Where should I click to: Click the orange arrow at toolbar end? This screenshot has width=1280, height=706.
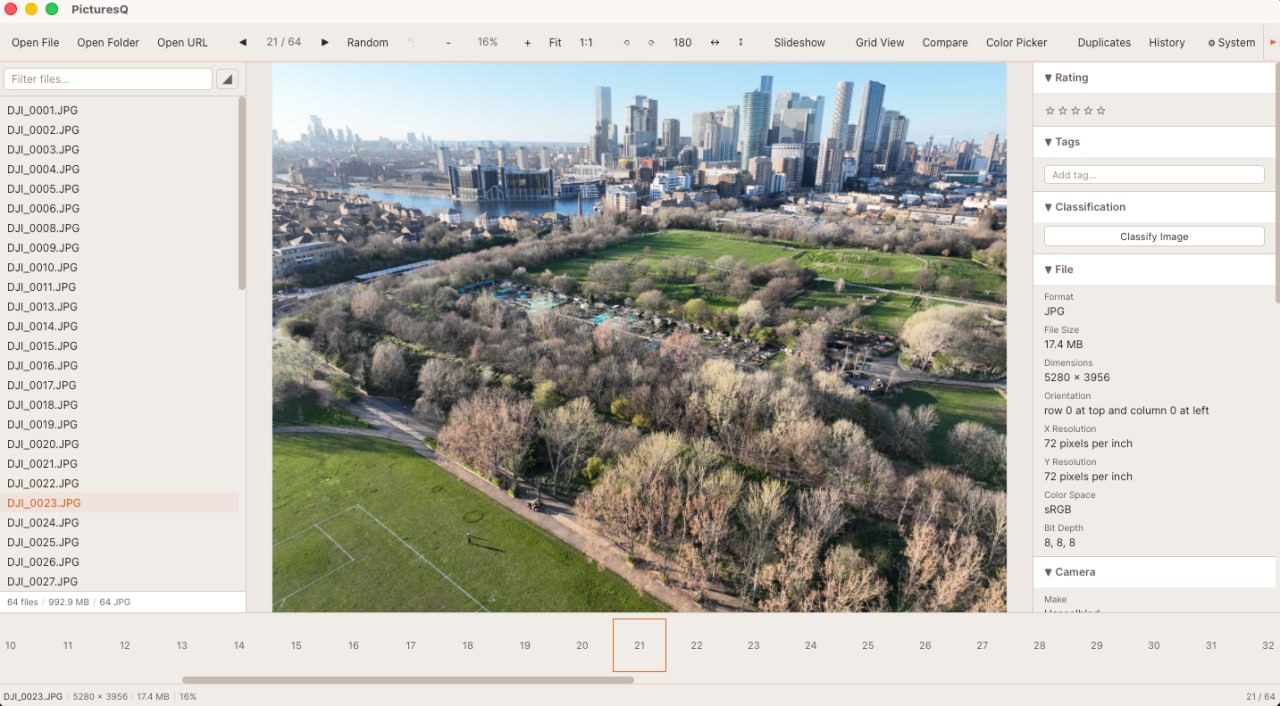pos(1273,42)
